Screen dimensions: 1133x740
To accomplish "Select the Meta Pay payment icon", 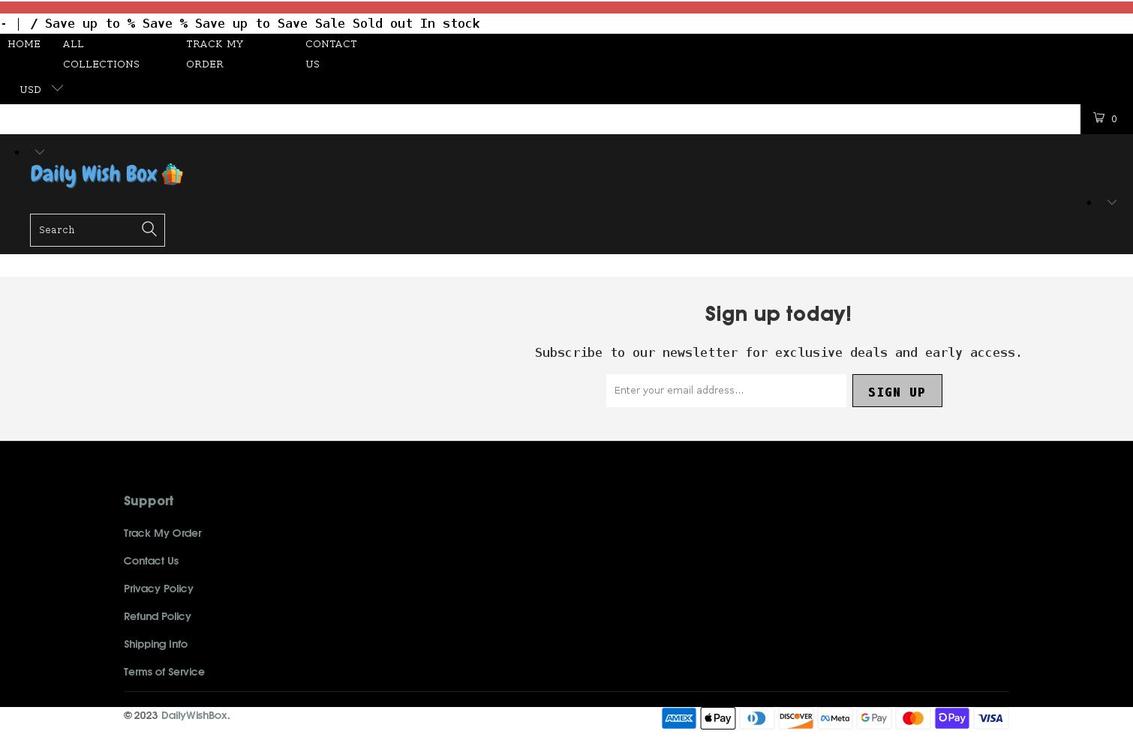I will [x=835, y=718].
